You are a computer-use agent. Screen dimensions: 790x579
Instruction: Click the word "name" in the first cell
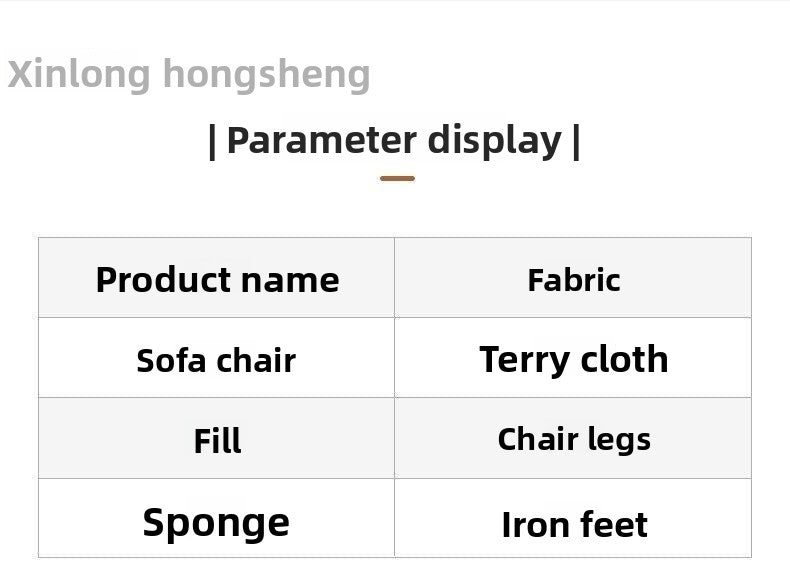point(294,280)
